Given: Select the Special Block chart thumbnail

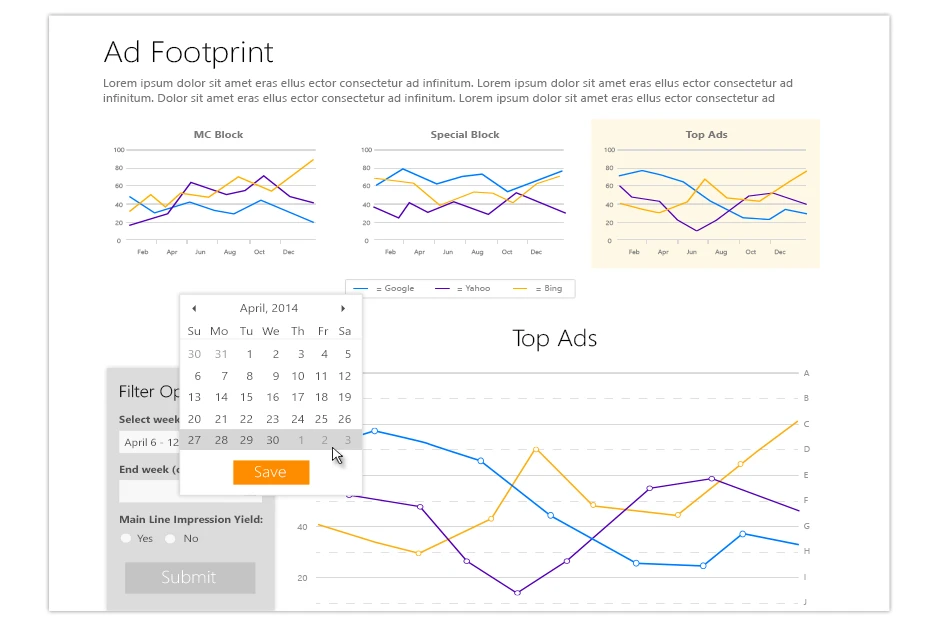Looking at the screenshot, I should point(465,195).
